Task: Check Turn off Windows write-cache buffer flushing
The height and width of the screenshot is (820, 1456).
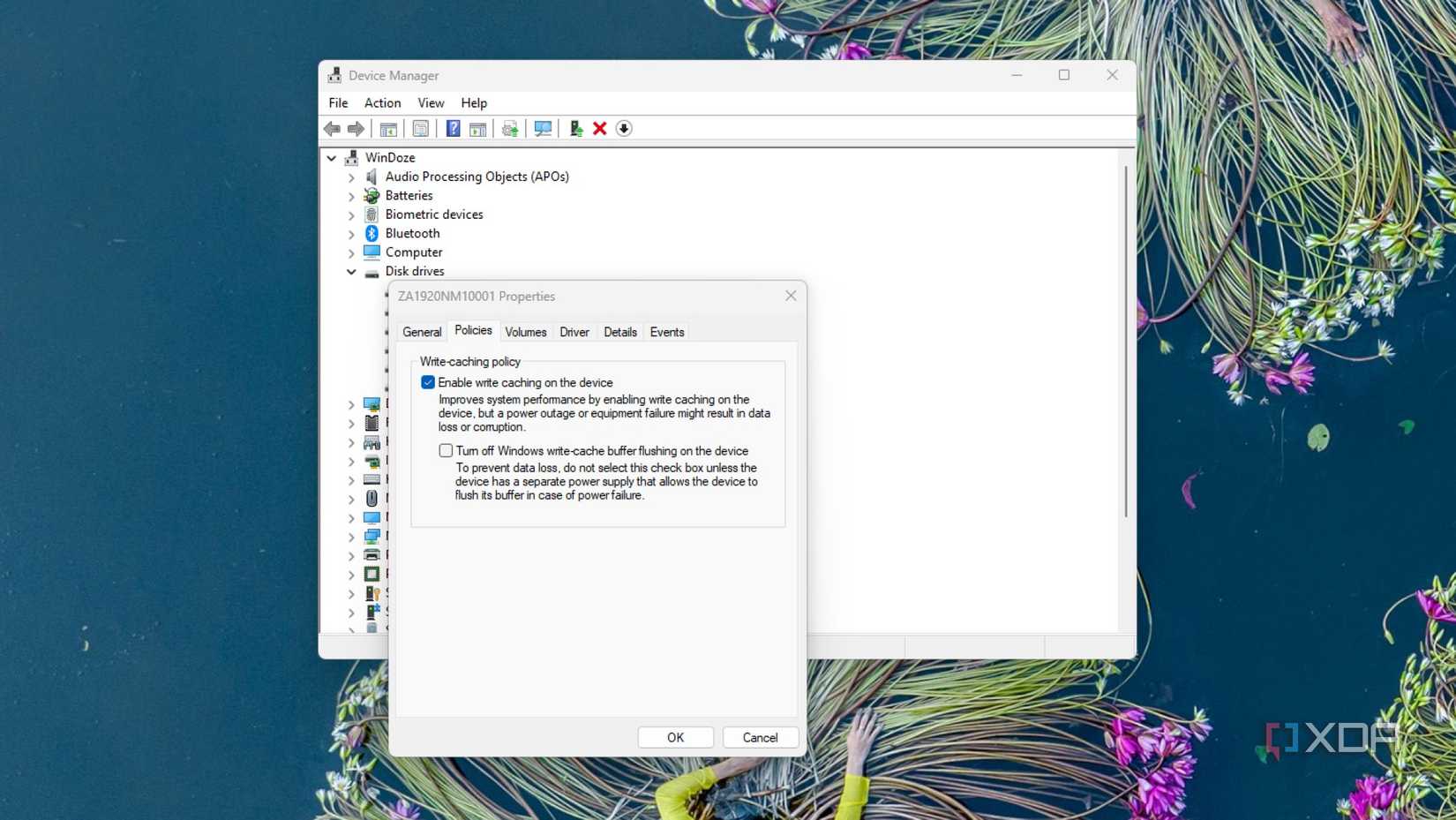Action: [x=446, y=450]
